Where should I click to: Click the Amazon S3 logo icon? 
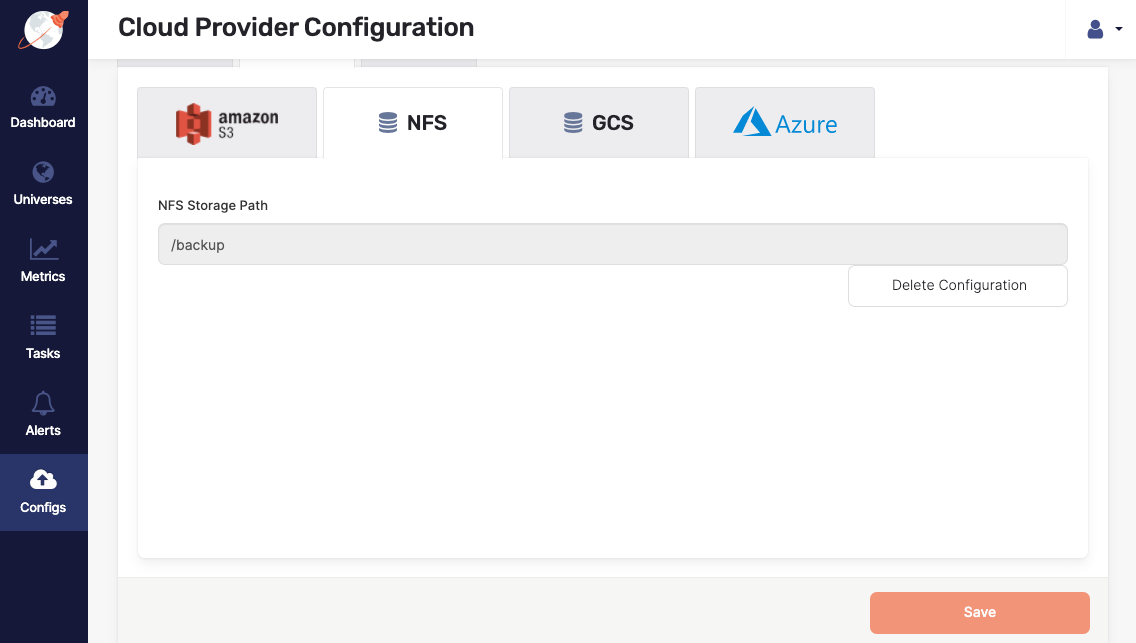click(192, 121)
